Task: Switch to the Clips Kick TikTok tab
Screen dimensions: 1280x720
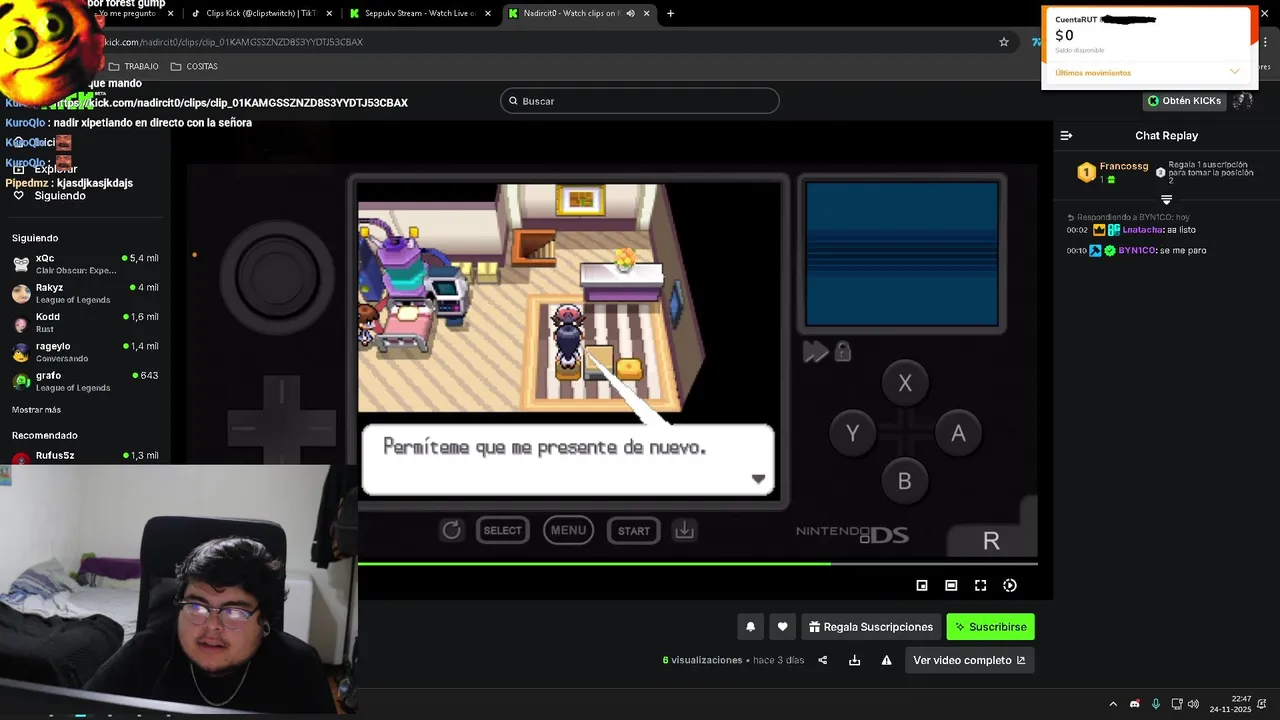Action: coord(260,13)
